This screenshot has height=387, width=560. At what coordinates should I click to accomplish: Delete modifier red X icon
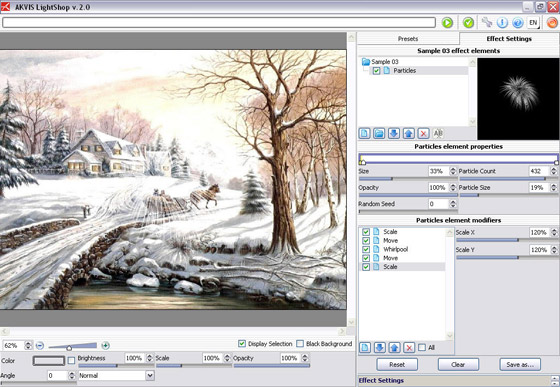tap(409, 347)
